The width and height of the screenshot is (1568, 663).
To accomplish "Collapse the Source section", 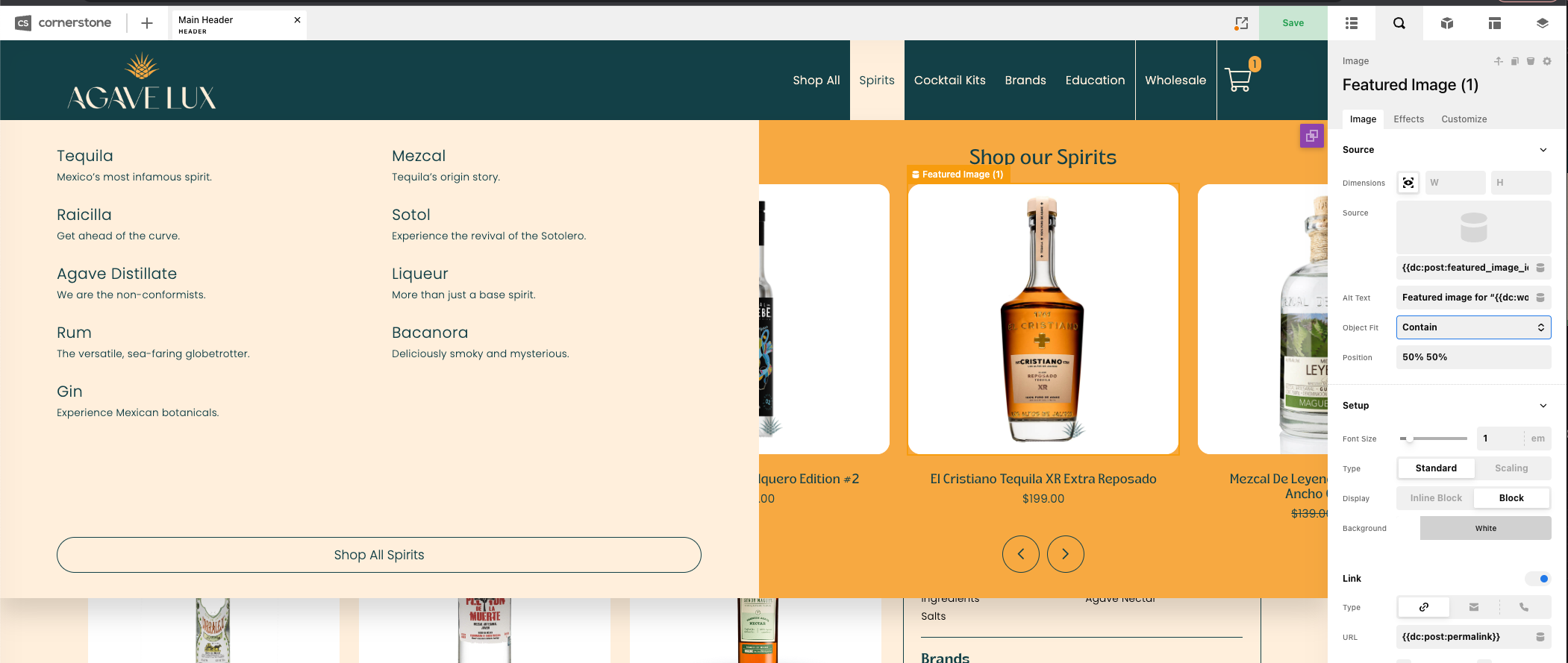I will 1543,150.
